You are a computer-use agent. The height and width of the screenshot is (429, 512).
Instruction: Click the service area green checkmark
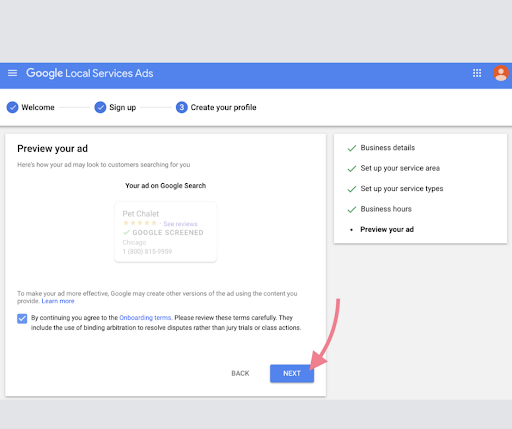coord(352,169)
